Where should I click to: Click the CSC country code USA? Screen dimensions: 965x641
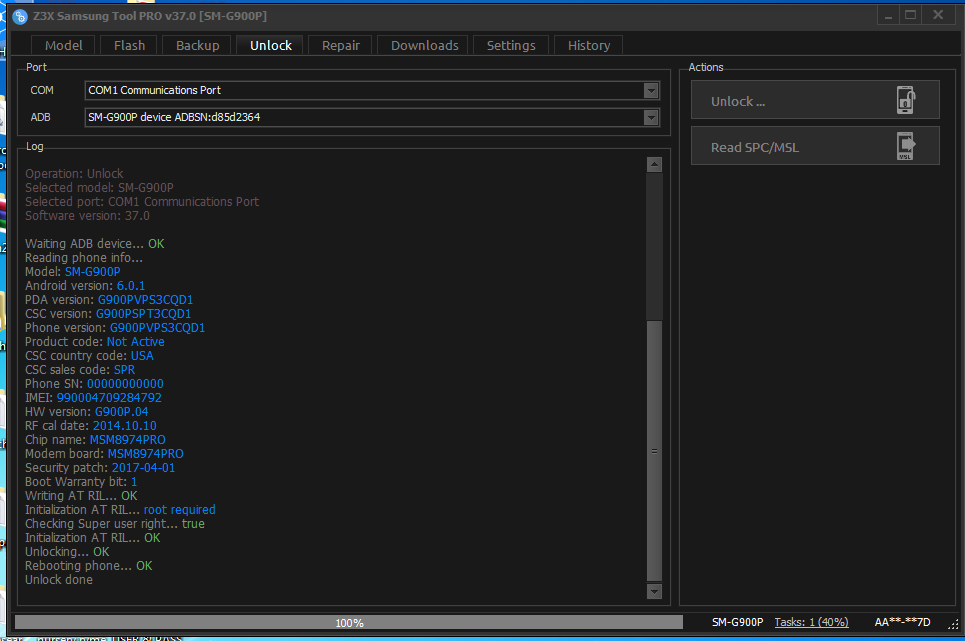tap(142, 356)
